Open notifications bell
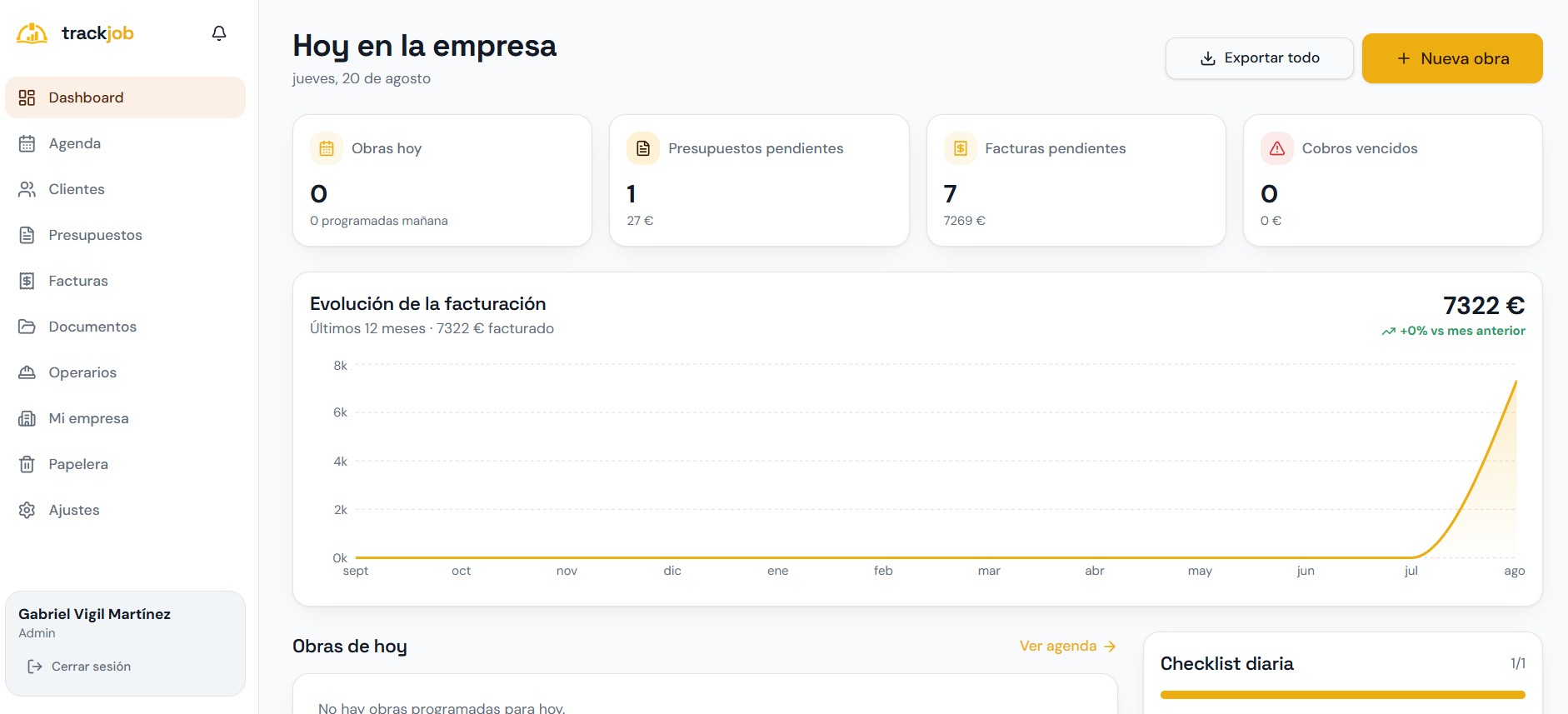Screen dimensions: 1568x714 (219, 33)
